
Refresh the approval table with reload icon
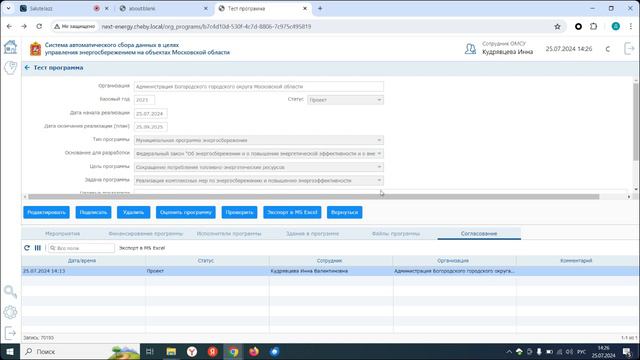27,248
